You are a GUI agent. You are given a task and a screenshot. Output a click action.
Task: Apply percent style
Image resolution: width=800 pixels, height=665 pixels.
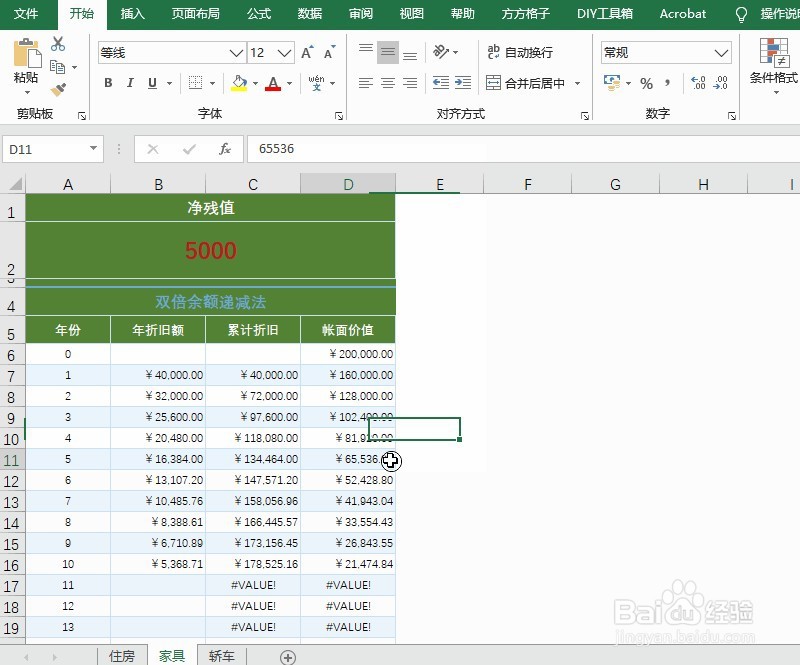click(x=646, y=83)
